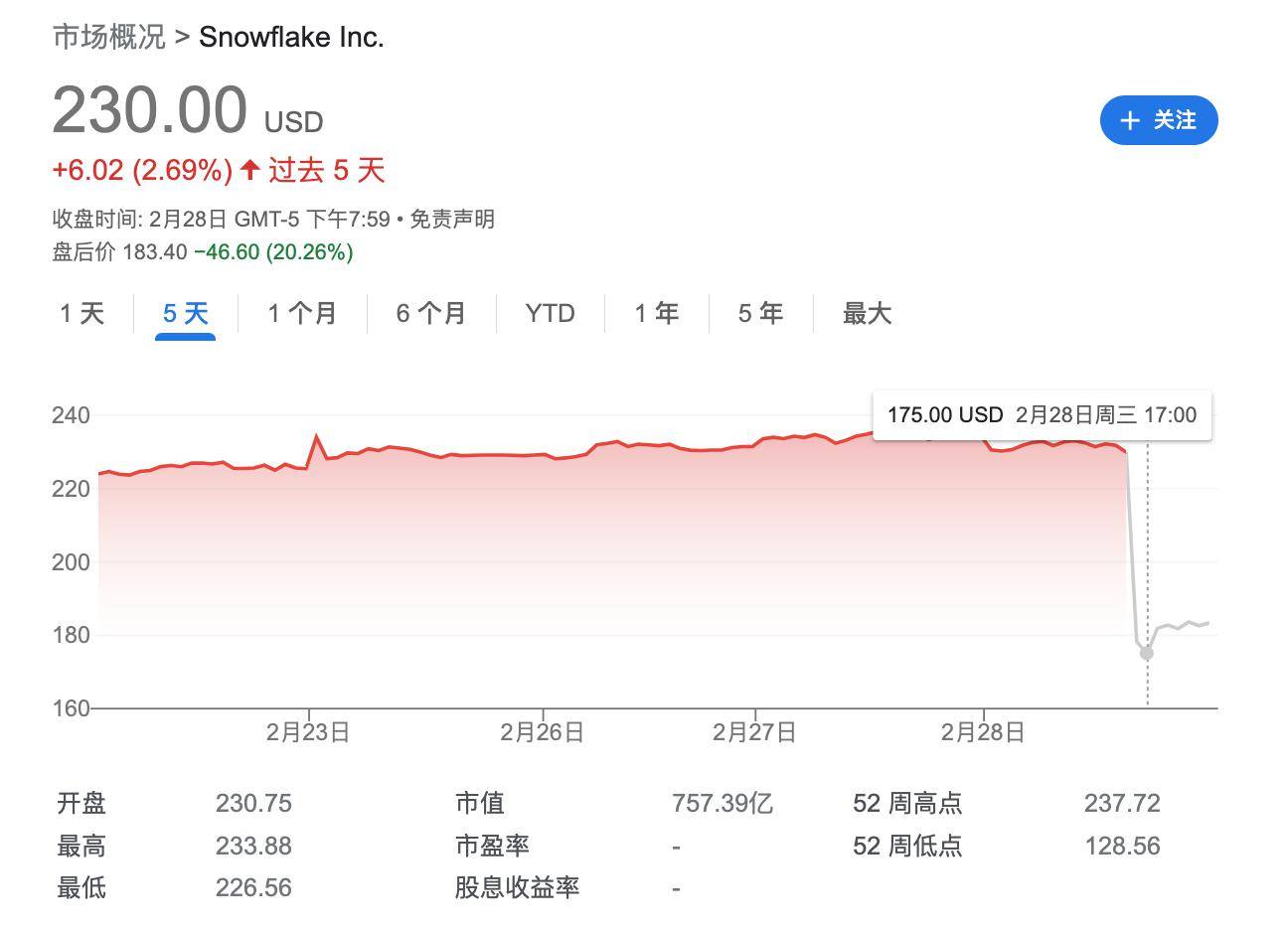Show the 最大 maximum range

click(x=866, y=313)
